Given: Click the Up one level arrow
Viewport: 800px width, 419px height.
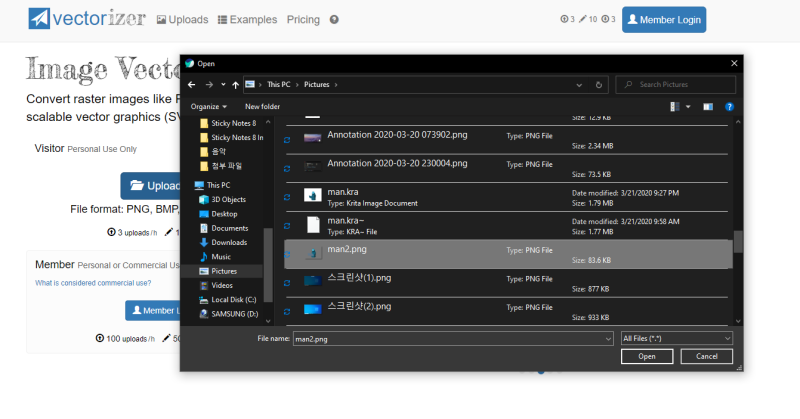Looking at the screenshot, I should click(235, 85).
